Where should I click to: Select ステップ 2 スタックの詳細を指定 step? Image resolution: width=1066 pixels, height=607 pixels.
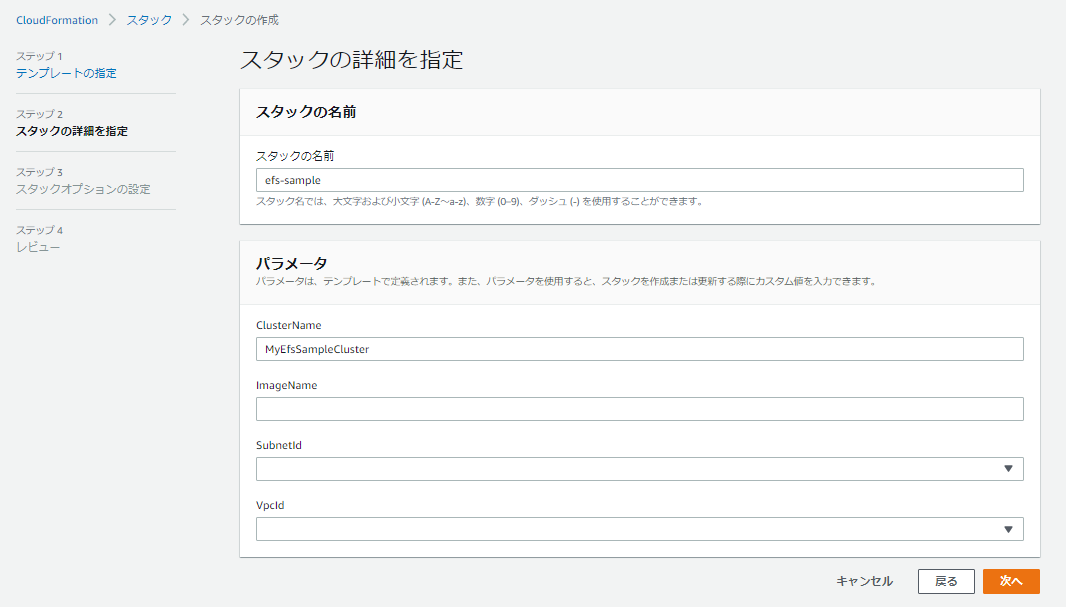coord(72,131)
